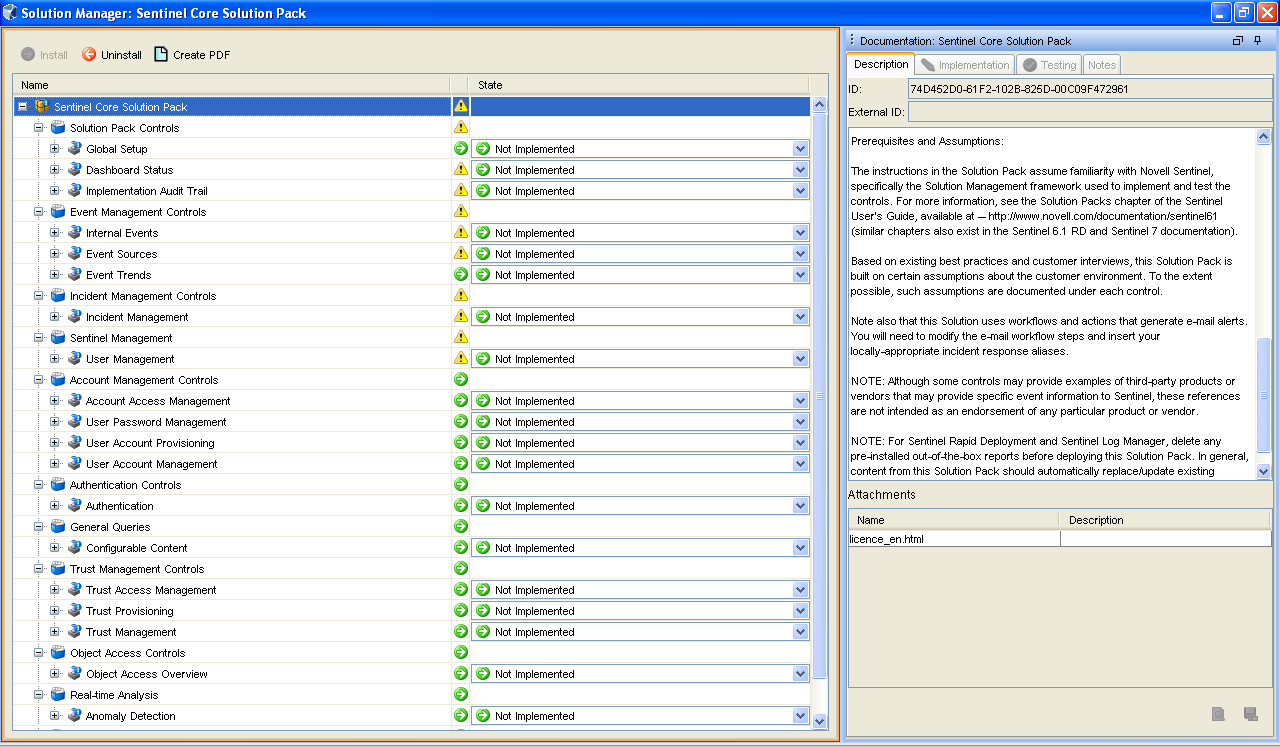
Task: Click down arrow of tree list scrollbar
Action: pyautogui.click(x=820, y=720)
